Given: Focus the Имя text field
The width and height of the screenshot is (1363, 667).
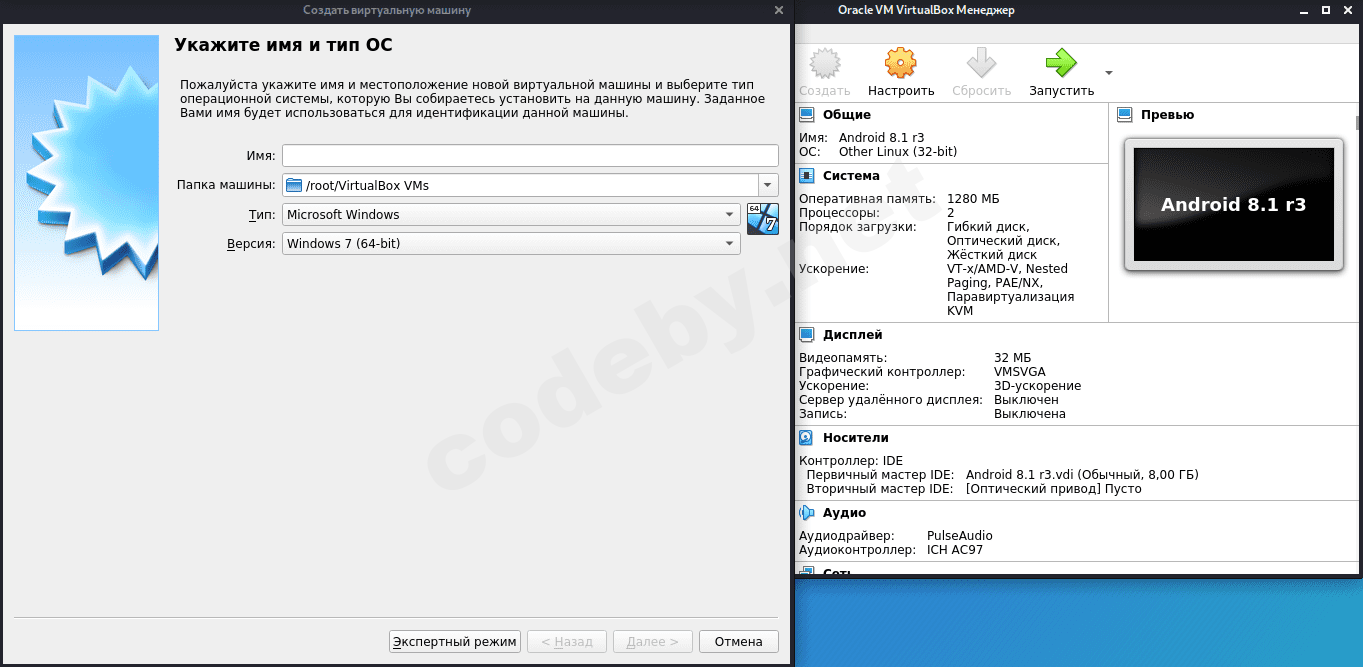Looking at the screenshot, I should (530, 155).
